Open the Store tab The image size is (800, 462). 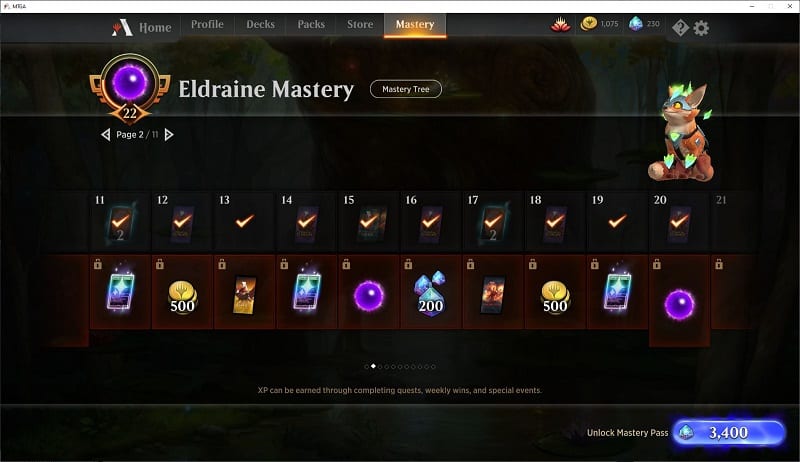tap(360, 24)
